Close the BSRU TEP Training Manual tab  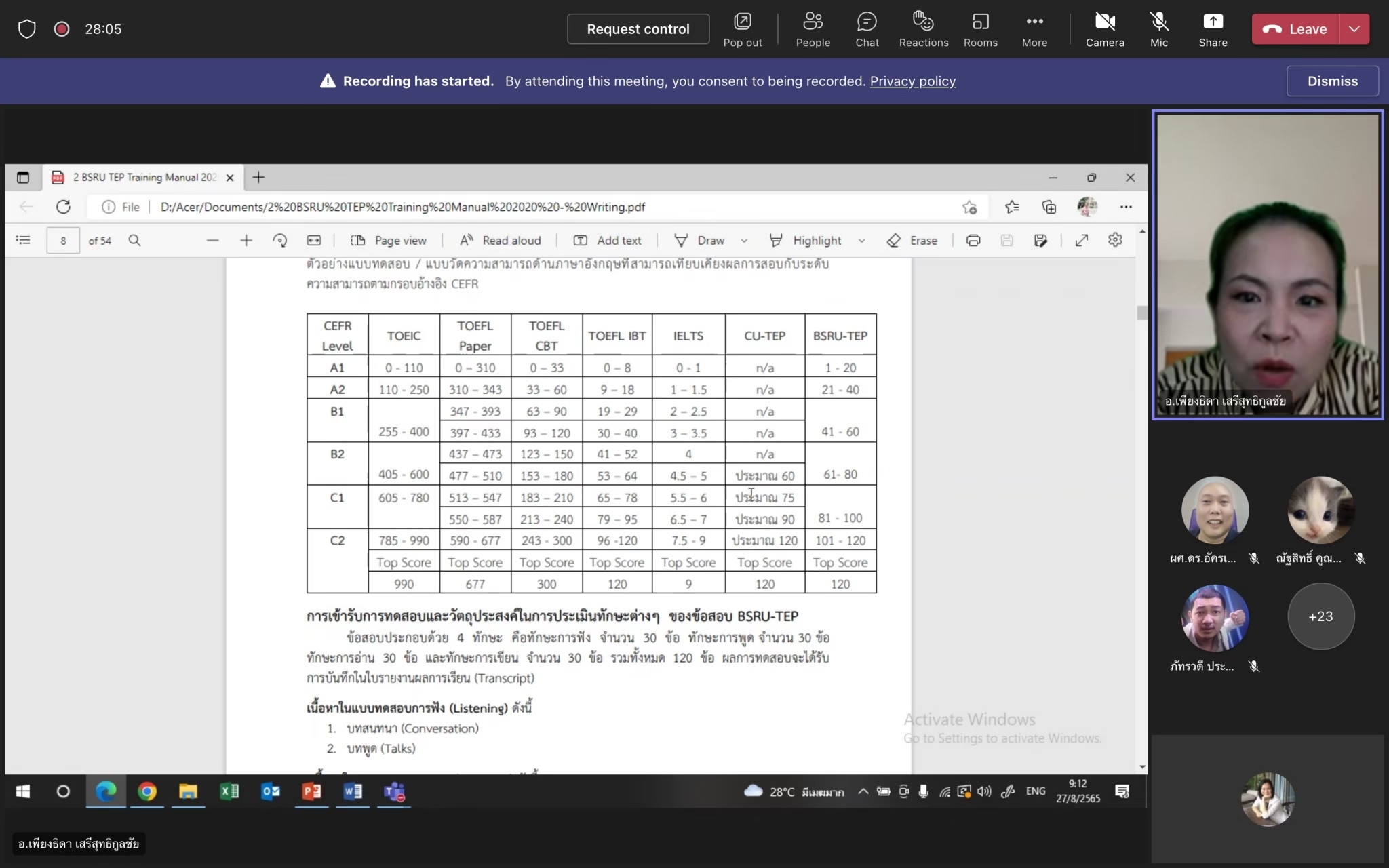pos(230,178)
